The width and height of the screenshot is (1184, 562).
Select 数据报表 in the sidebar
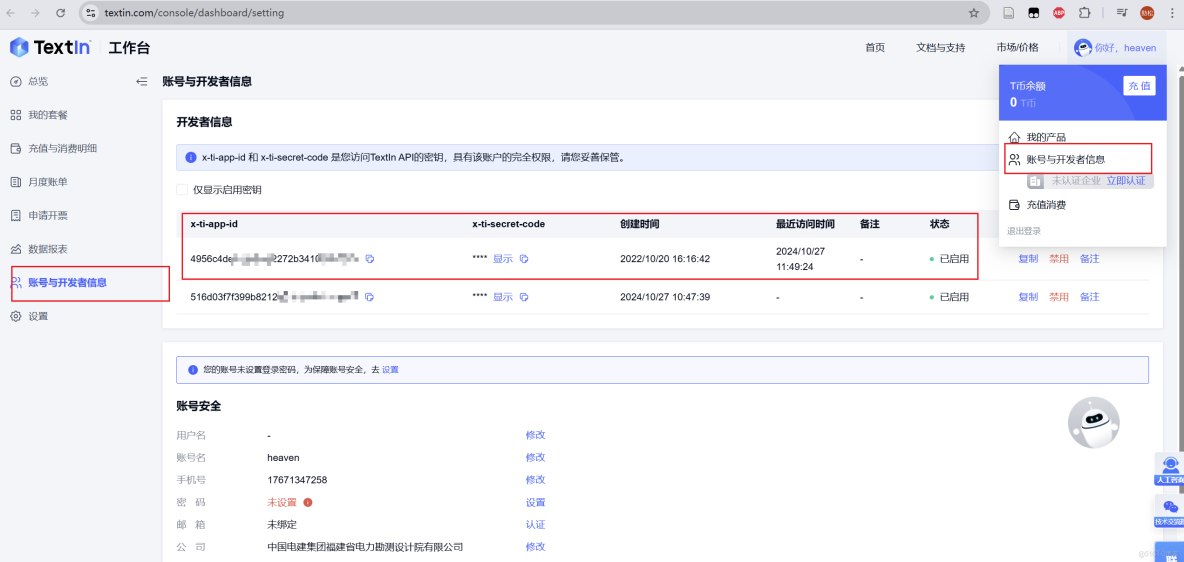coord(48,249)
